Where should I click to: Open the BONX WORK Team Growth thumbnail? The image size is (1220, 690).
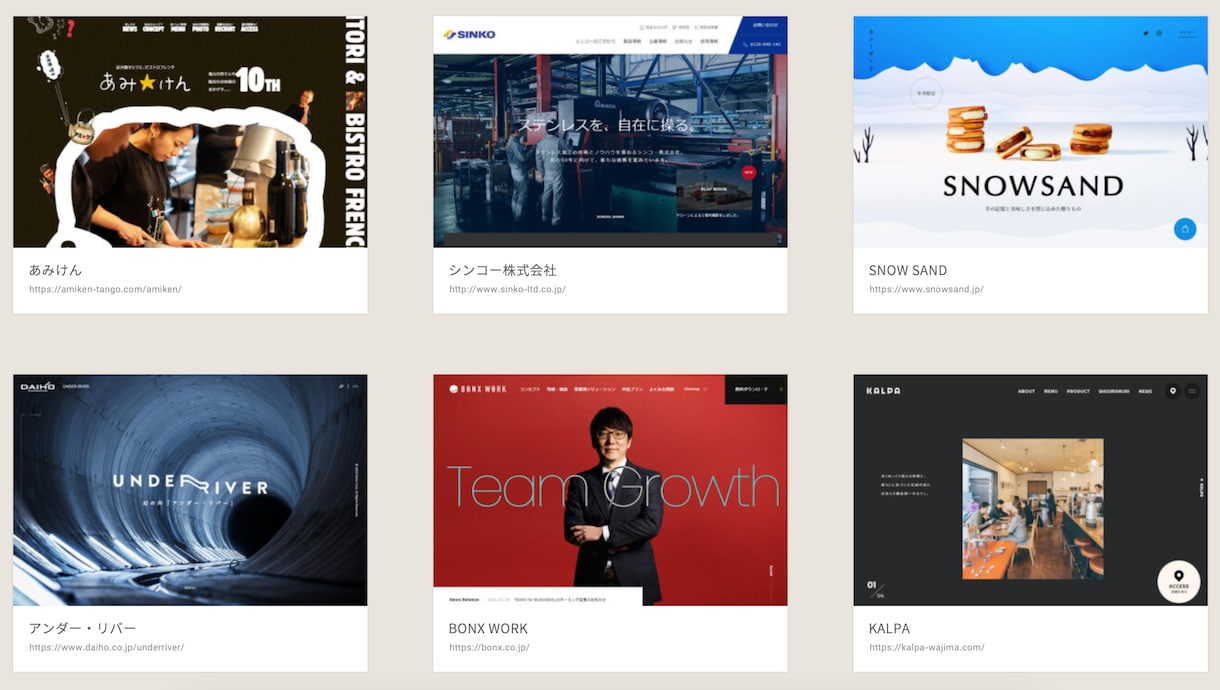(x=610, y=490)
